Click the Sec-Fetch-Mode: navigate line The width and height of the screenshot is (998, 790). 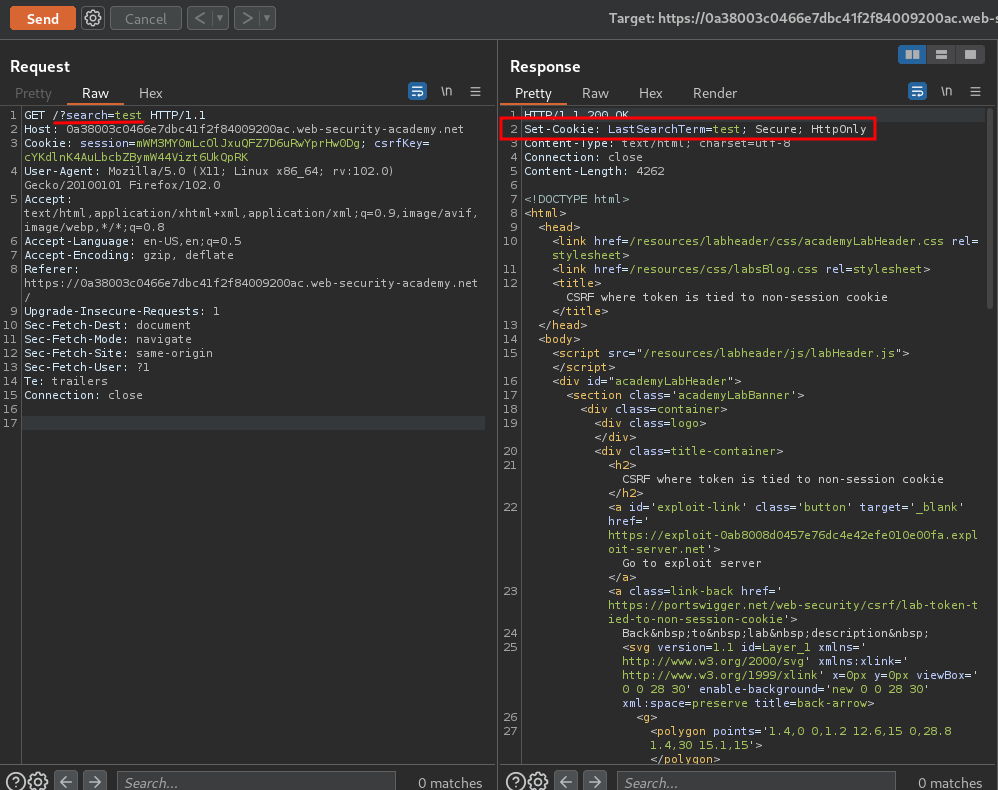[x=108, y=339]
